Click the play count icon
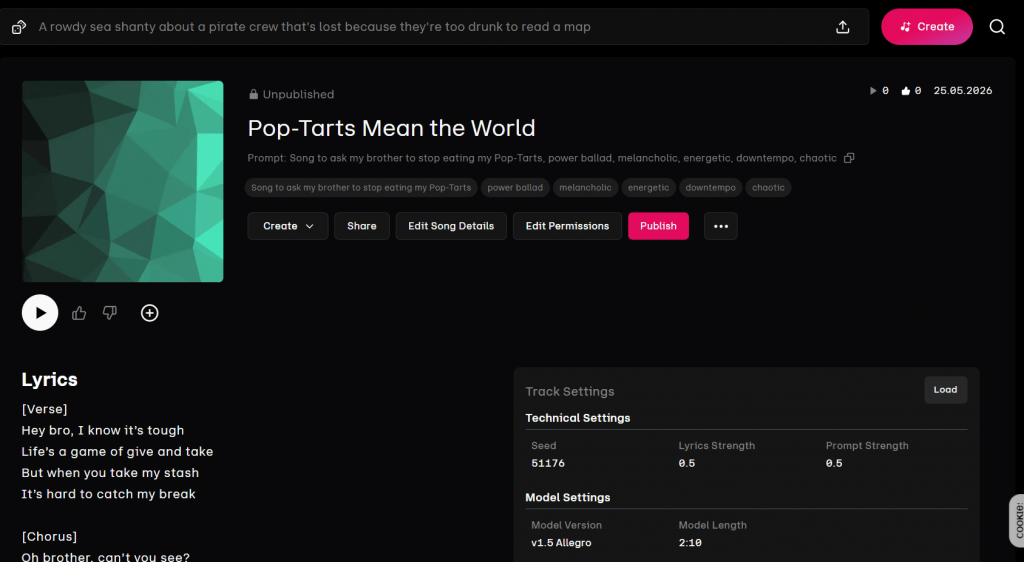Viewport: 1024px width, 562px height. [x=873, y=91]
